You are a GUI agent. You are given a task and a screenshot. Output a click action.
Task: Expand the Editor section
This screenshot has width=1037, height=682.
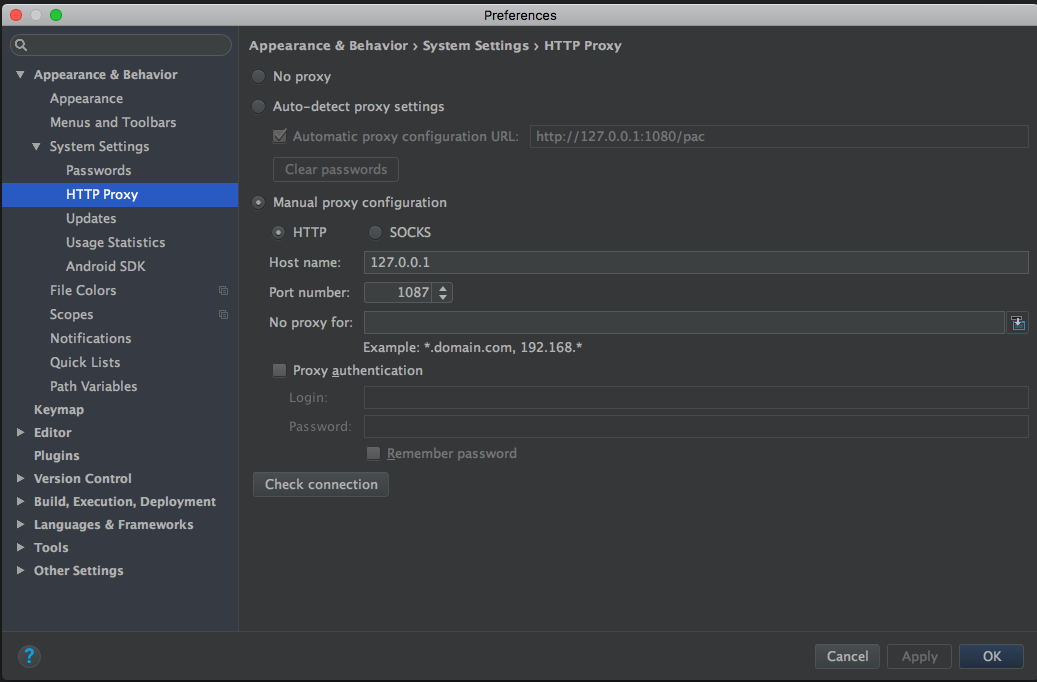click(21, 432)
